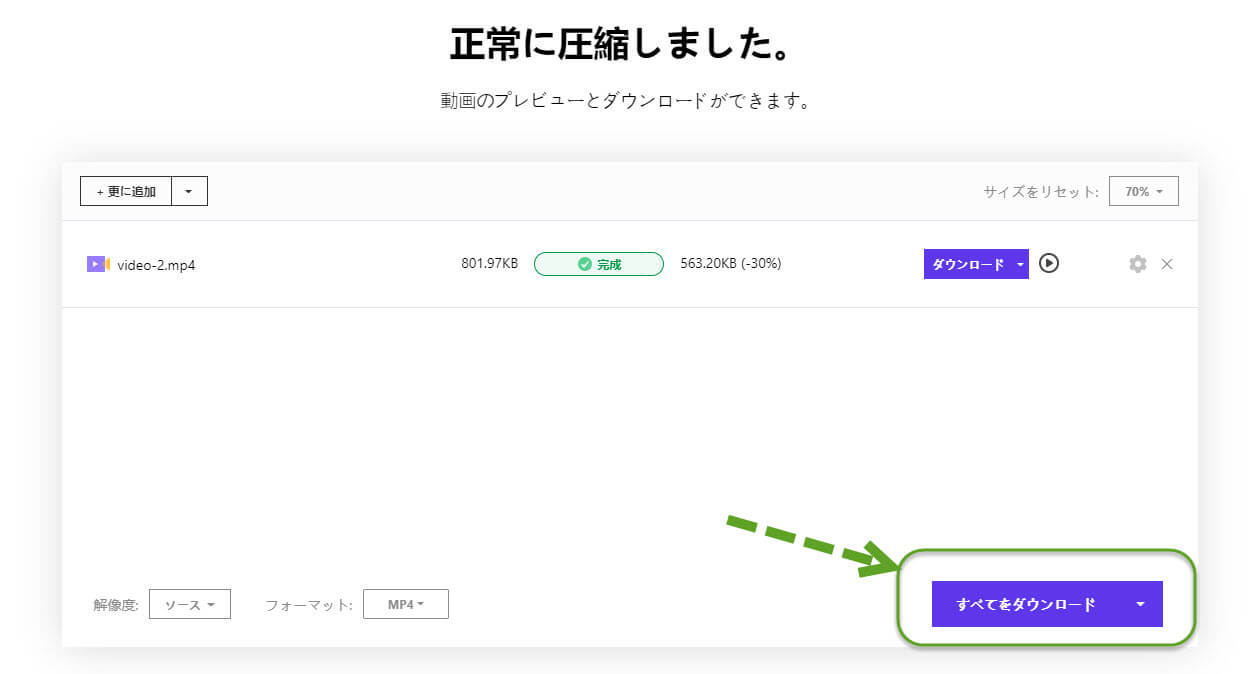Click the purple video file icon
This screenshot has width=1251, height=674.
coord(97,264)
